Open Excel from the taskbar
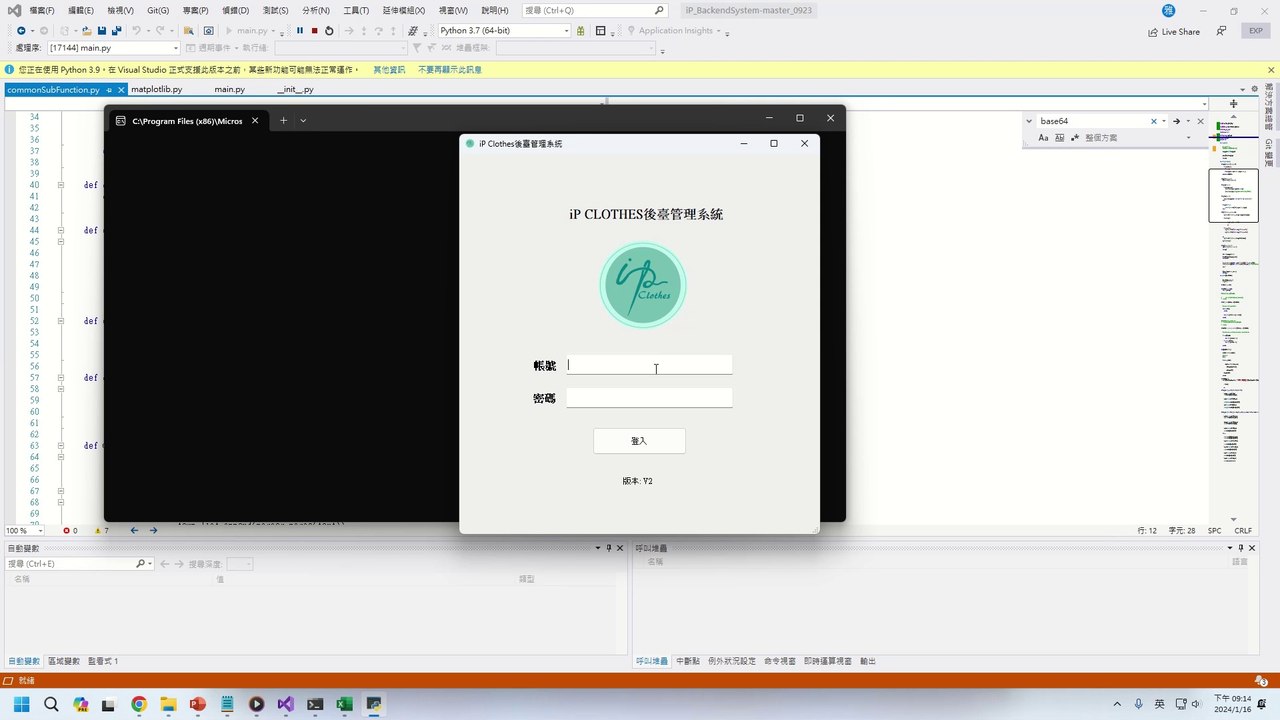 tap(345, 704)
